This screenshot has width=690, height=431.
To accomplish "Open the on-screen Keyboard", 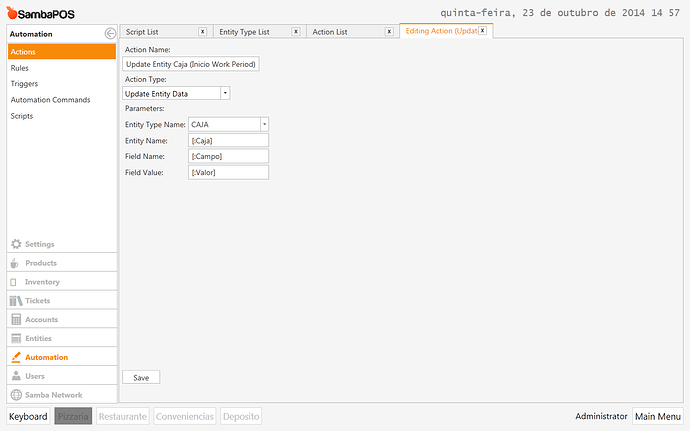I will (28, 416).
